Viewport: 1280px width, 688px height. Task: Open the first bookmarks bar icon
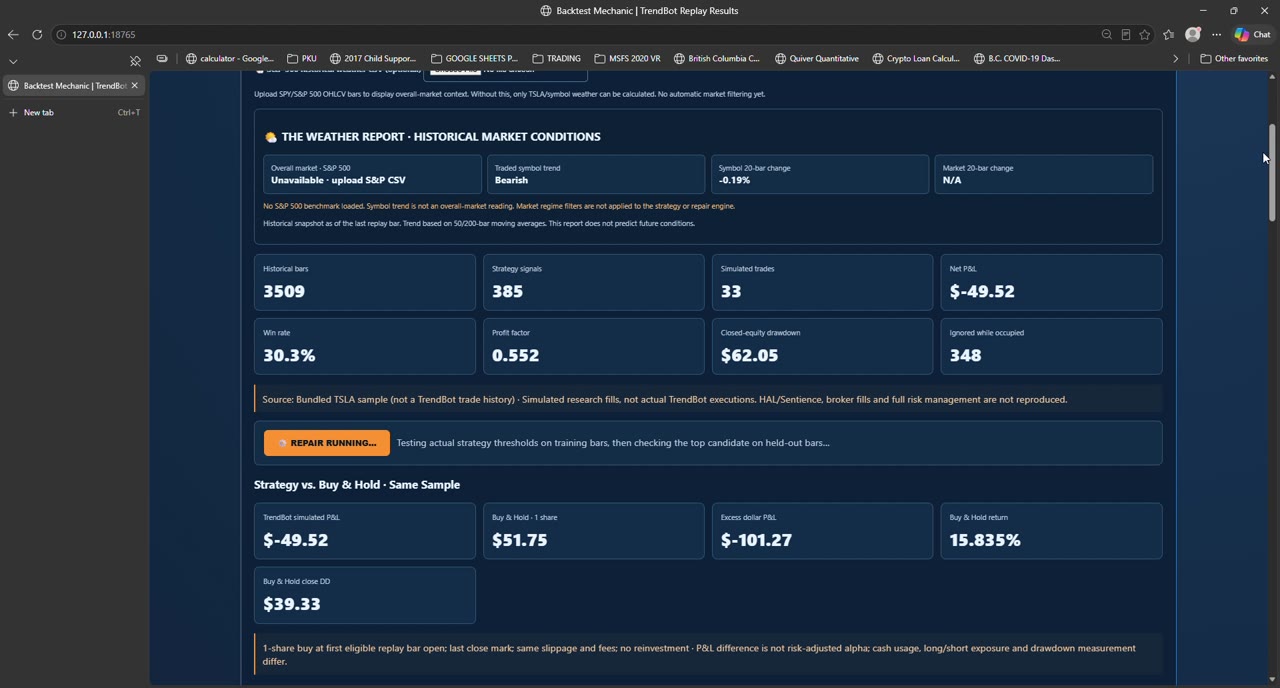[162, 58]
